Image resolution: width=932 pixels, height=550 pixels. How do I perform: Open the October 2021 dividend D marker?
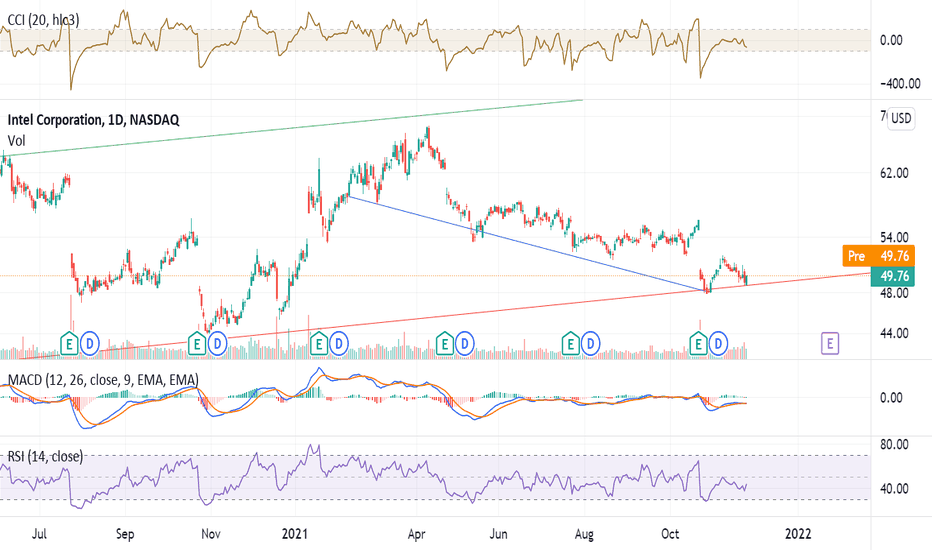(719, 343)
